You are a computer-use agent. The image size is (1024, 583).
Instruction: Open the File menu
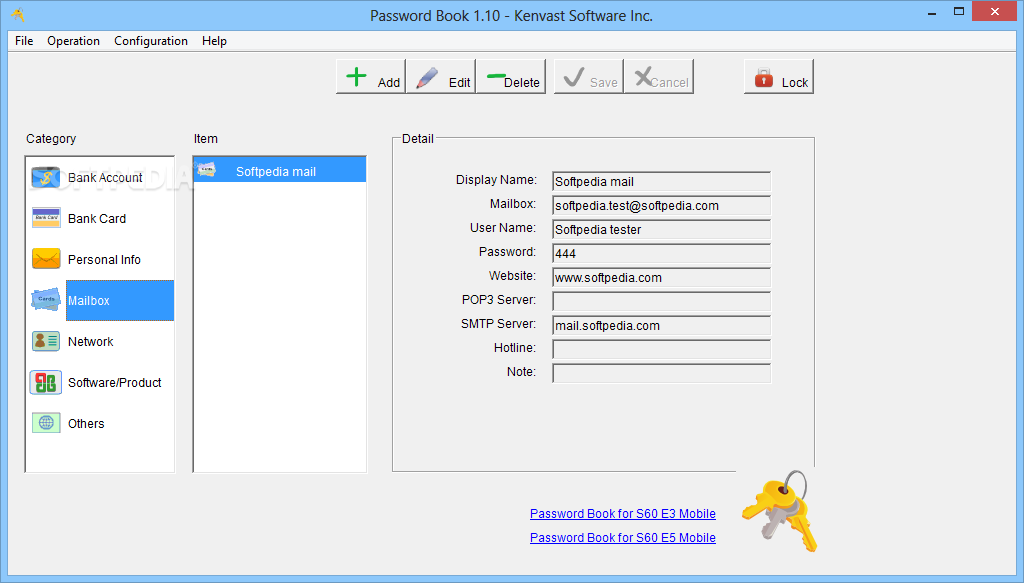[24, 40]
